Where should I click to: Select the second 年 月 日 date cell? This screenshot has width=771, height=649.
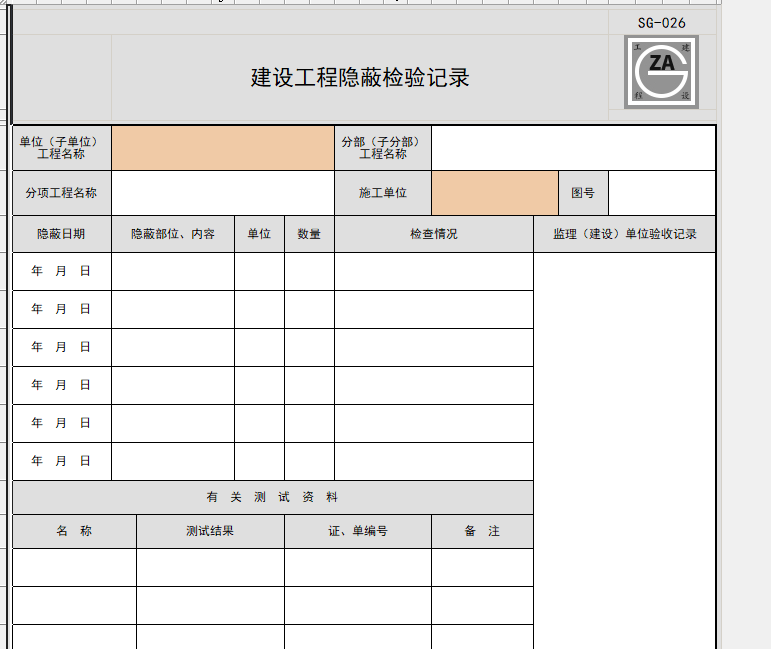62,309
